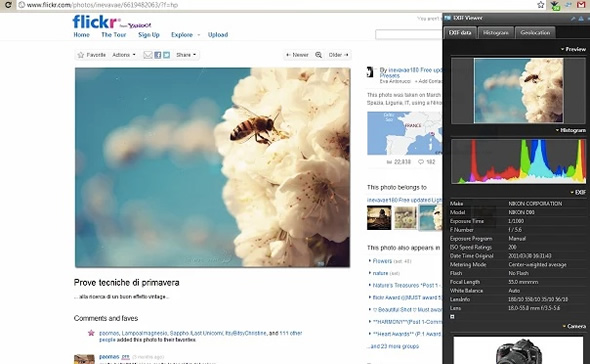
Task: Click the "NIKON CORPORATION" Make value
Action: (535, 204)
